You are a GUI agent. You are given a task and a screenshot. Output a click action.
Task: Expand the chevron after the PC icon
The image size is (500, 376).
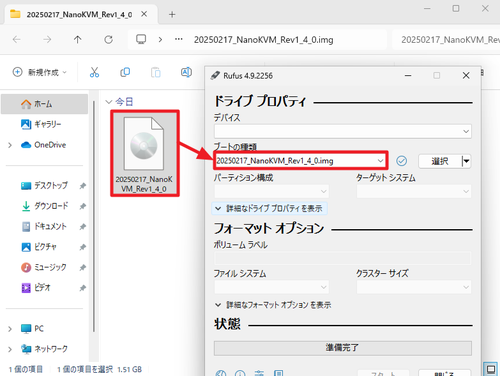tap(160, 40)
